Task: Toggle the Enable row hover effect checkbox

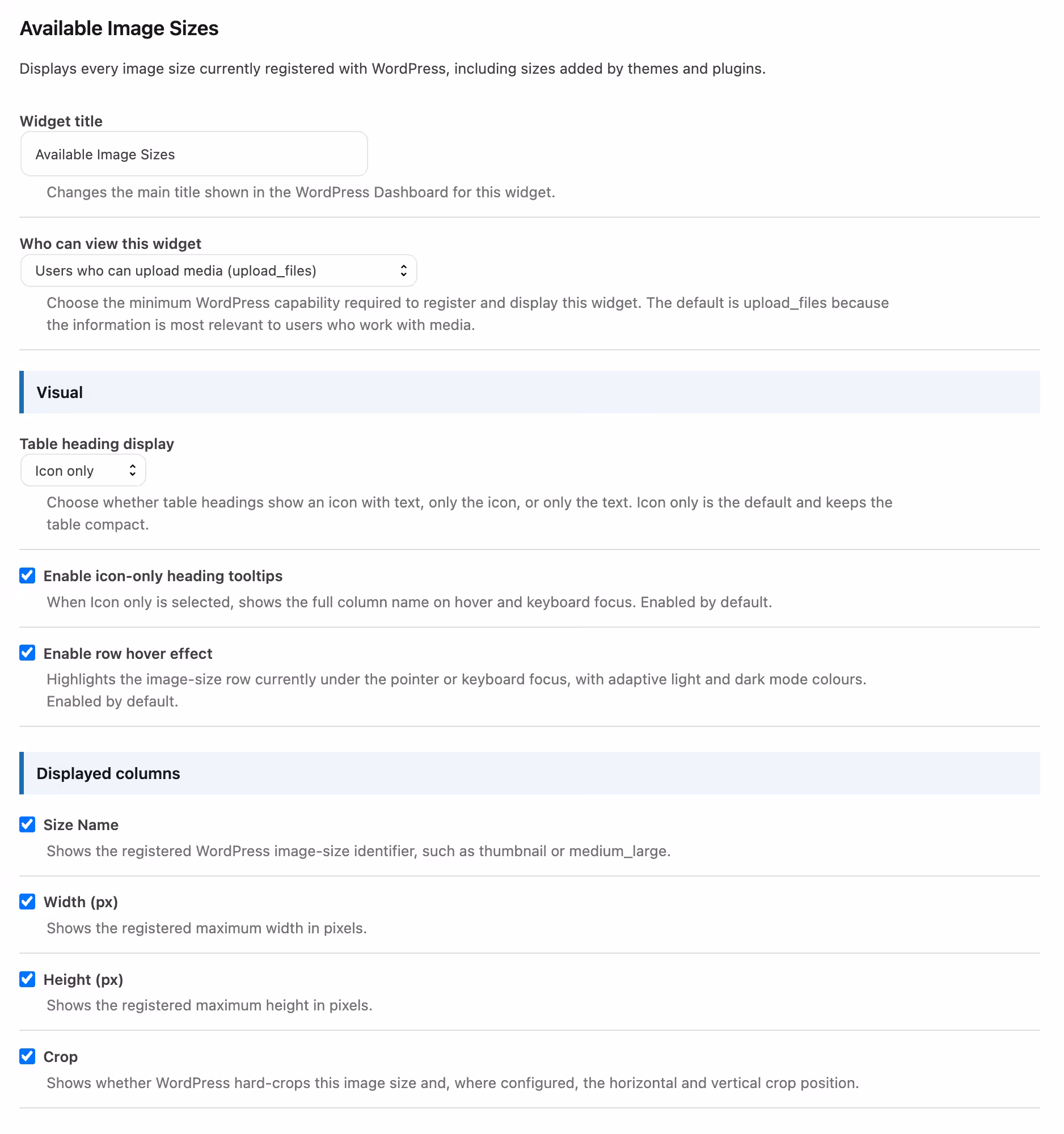Action: pos(27,653)
